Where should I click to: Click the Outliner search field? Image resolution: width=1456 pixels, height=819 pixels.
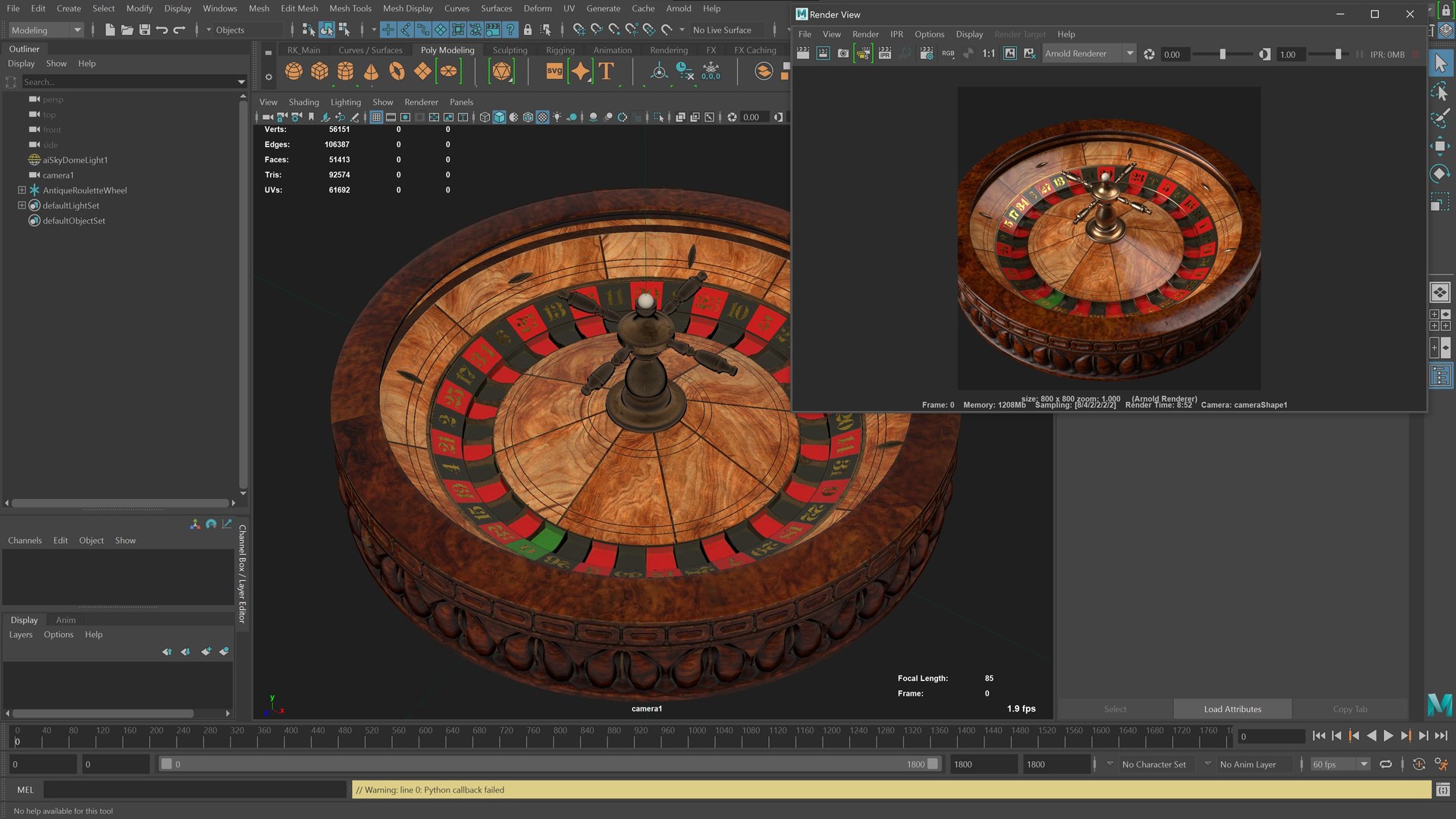129,82
